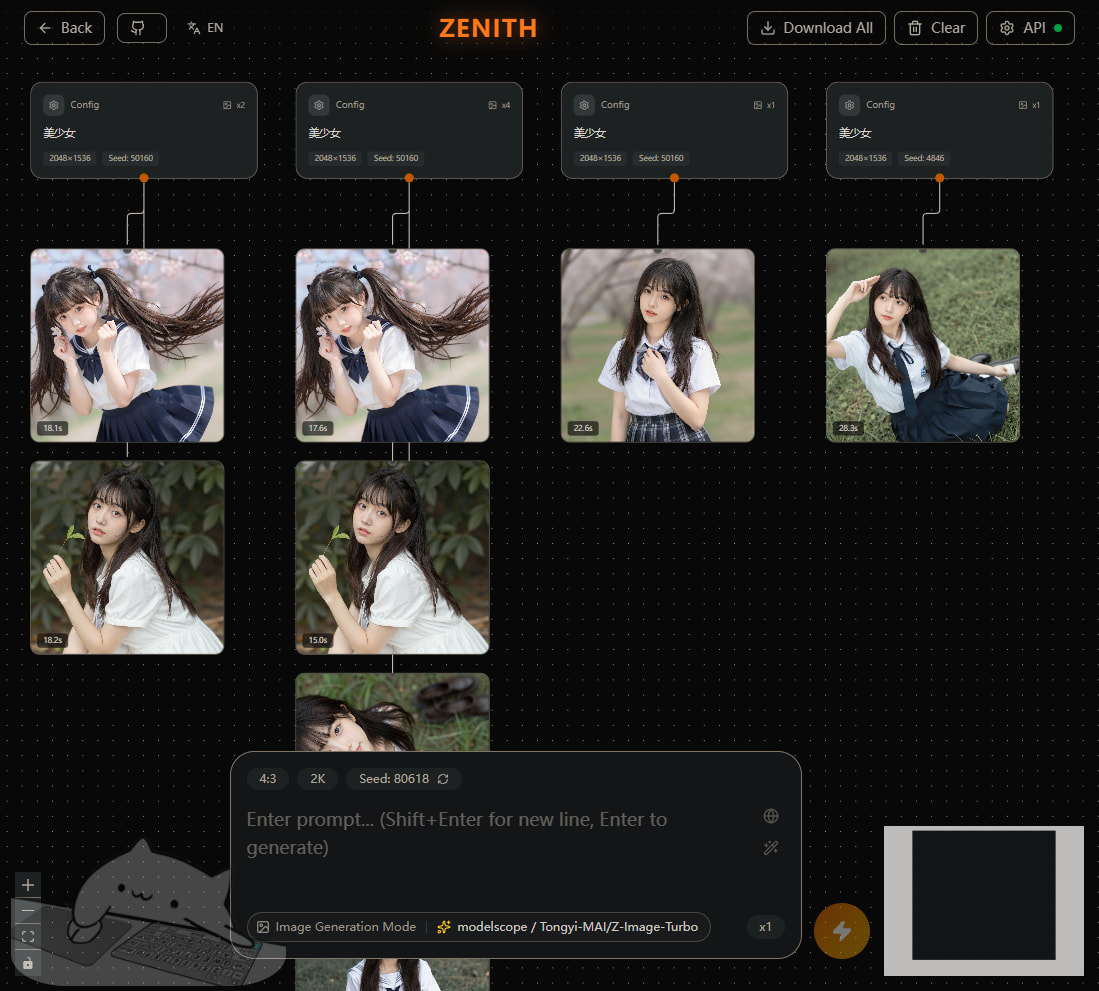Image resolution: width=1099 pixels, height=991 pixels.
Task: Toggle Image Generation Mode selector
Action: click(337, 927)
